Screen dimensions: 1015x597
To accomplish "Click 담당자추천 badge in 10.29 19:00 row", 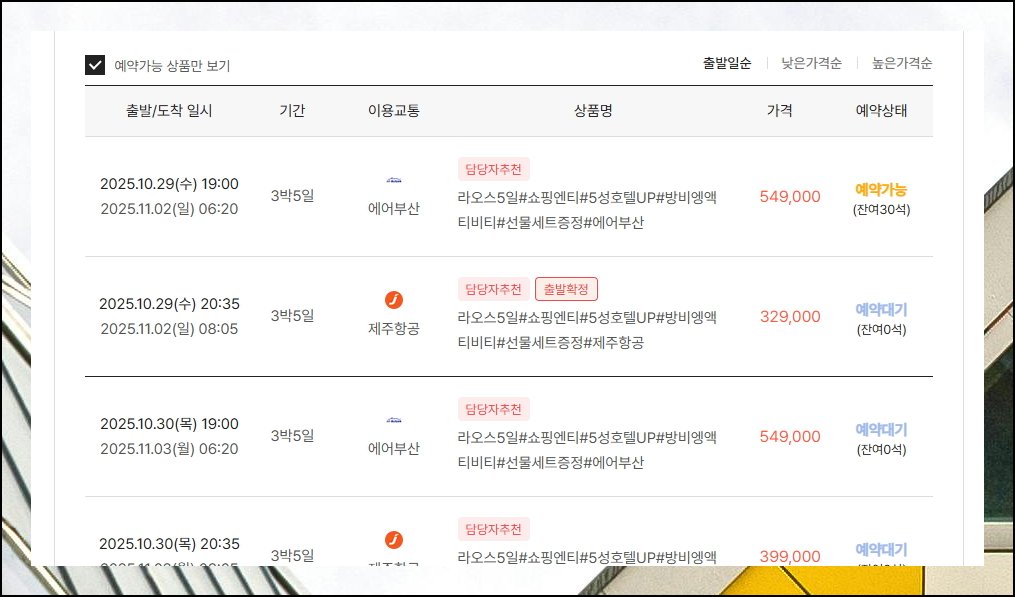I will tap(493, 170).
